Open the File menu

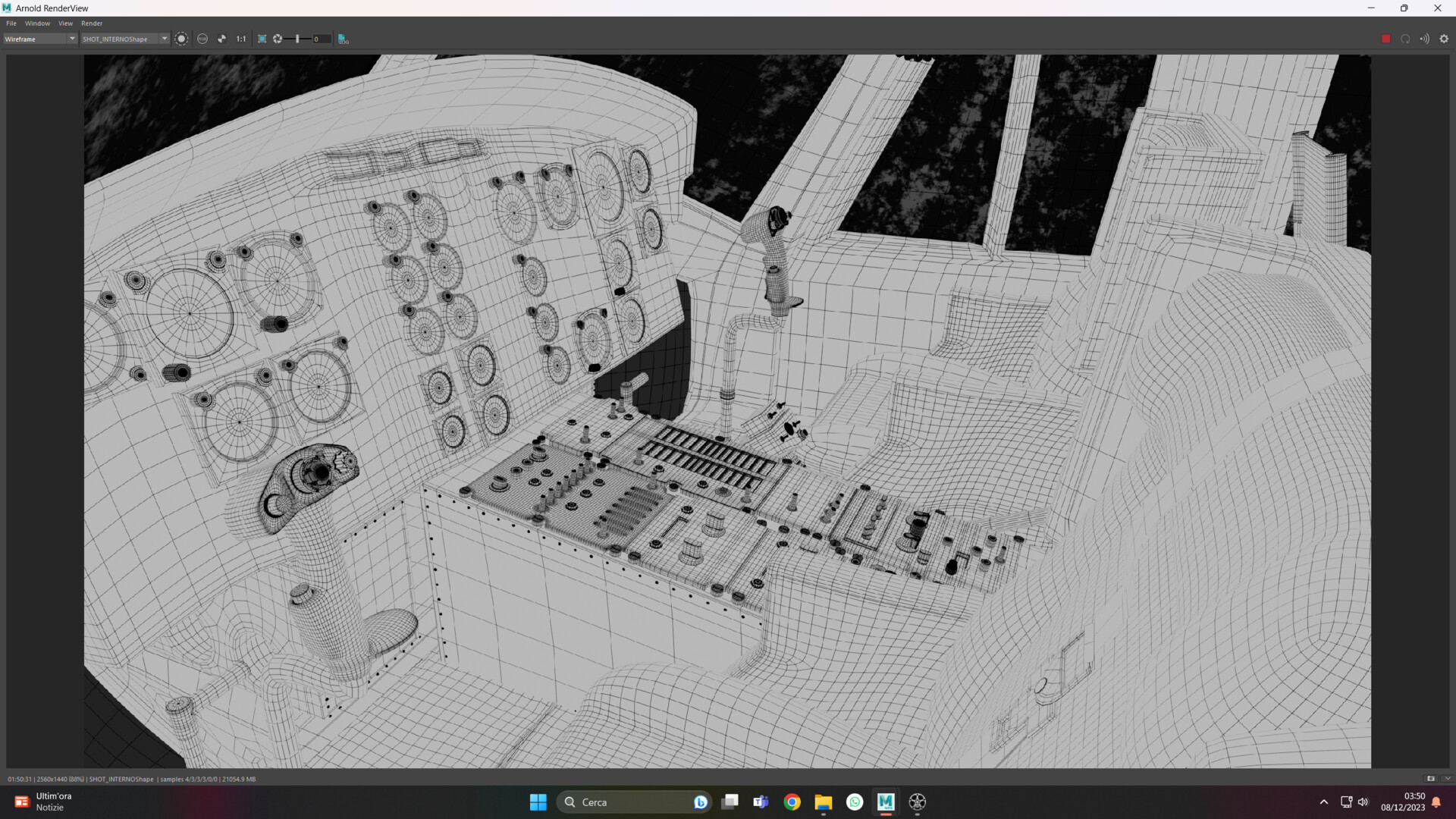[x=11, y=24]
